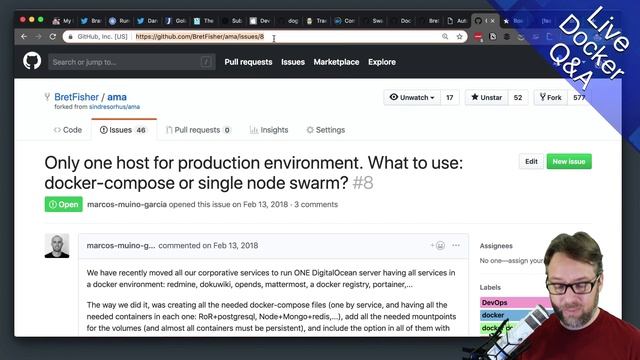
Task: Bookmark page with star icon in address bar
Action: point(459,37)
